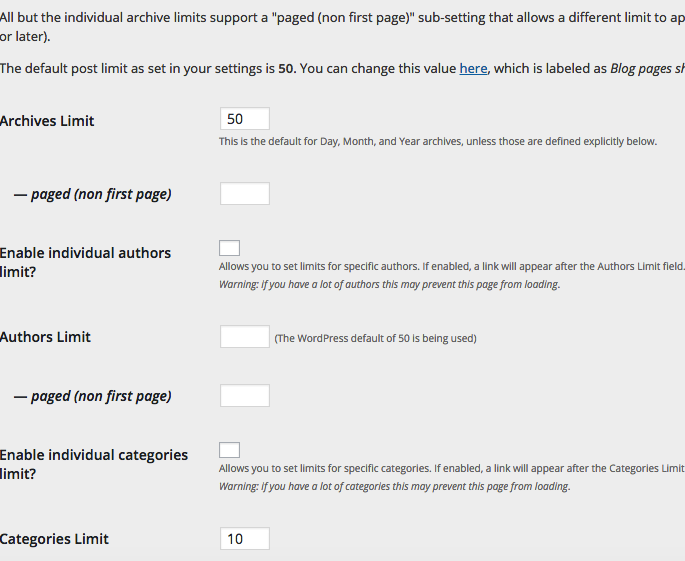Tick the individual categories limit checkbox
The image size is (685, 561).
coord(229,450)
